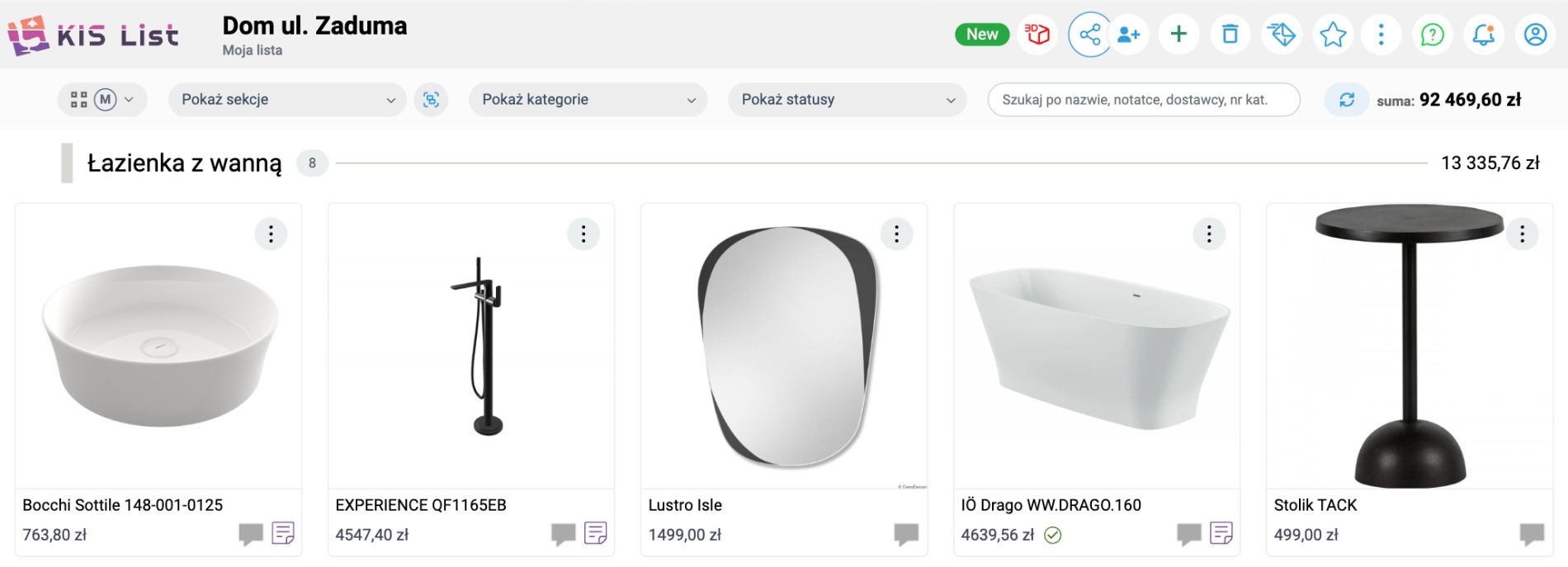Open the notifications bell
Viewport: 1568px width, 567px height.
pyautogui.click(x=1484, y=34)
